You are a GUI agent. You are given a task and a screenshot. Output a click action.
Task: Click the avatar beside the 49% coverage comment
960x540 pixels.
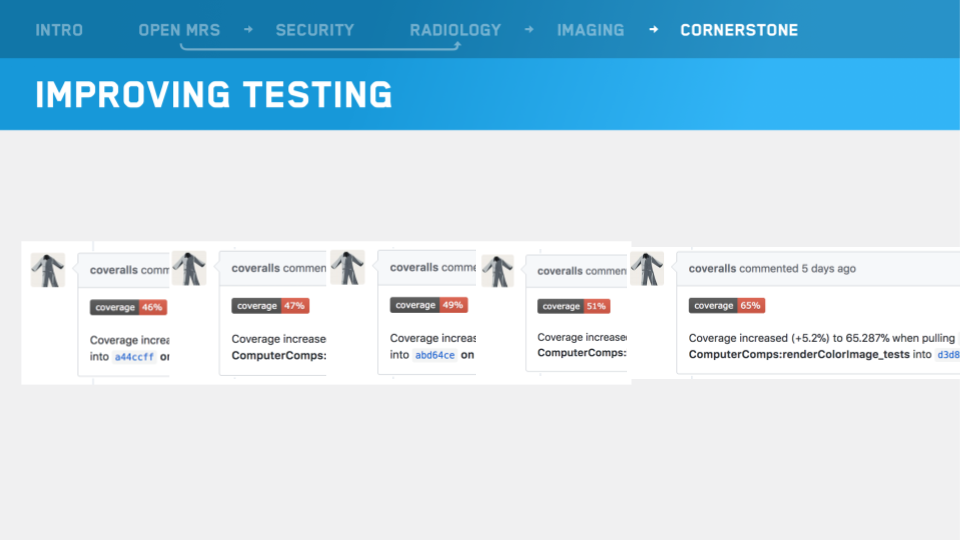(x=347, y=267)
